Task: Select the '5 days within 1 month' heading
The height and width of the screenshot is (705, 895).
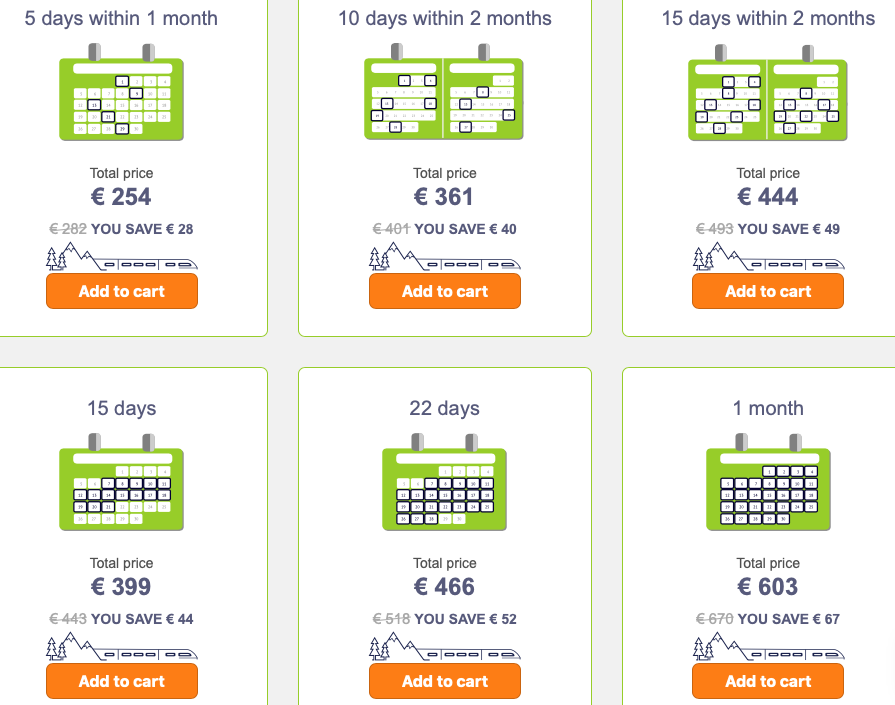Action: [x=121, y=18]
